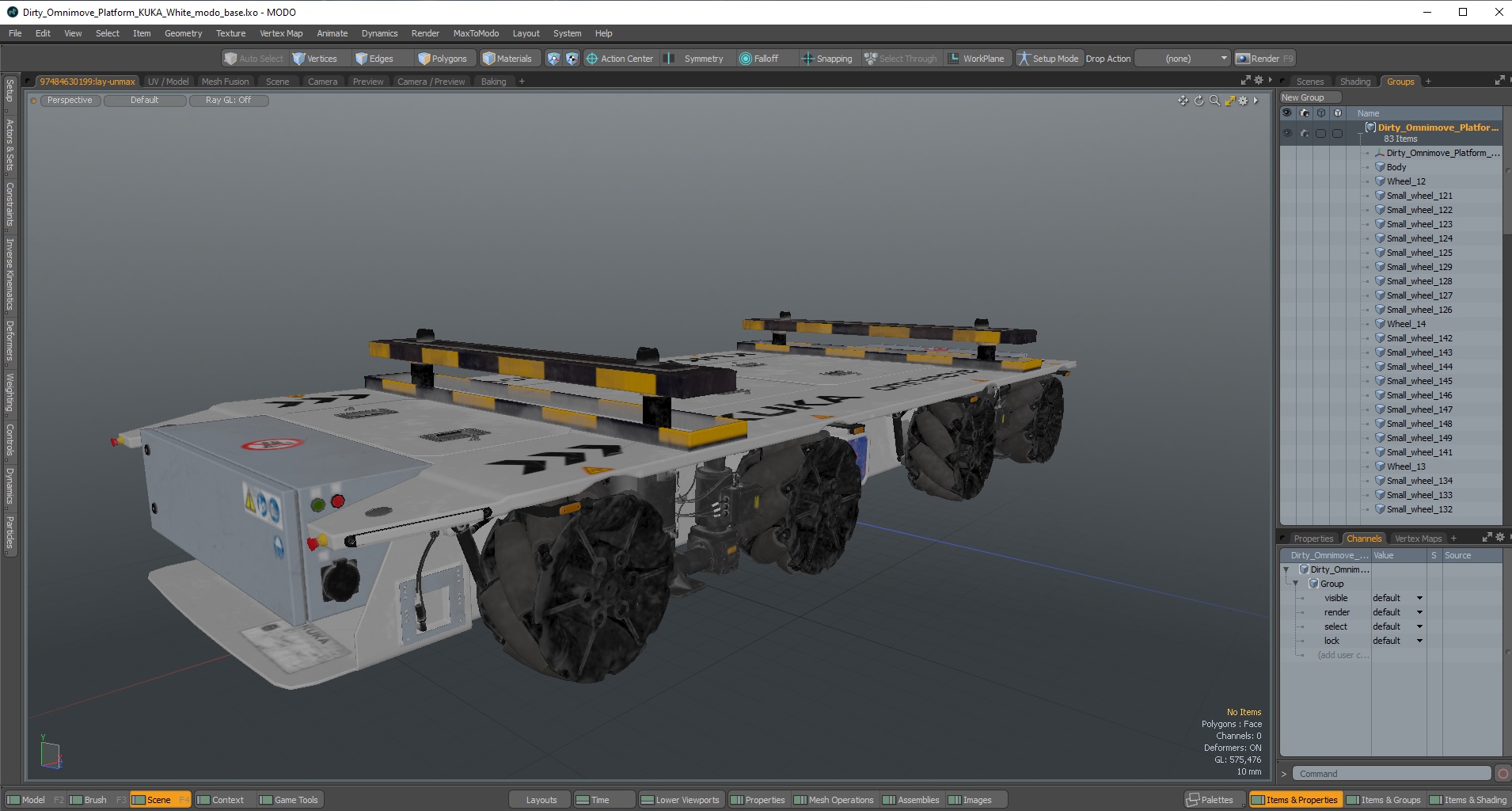Zoom the viewport using the magnifier icon

coord(1214,101)
